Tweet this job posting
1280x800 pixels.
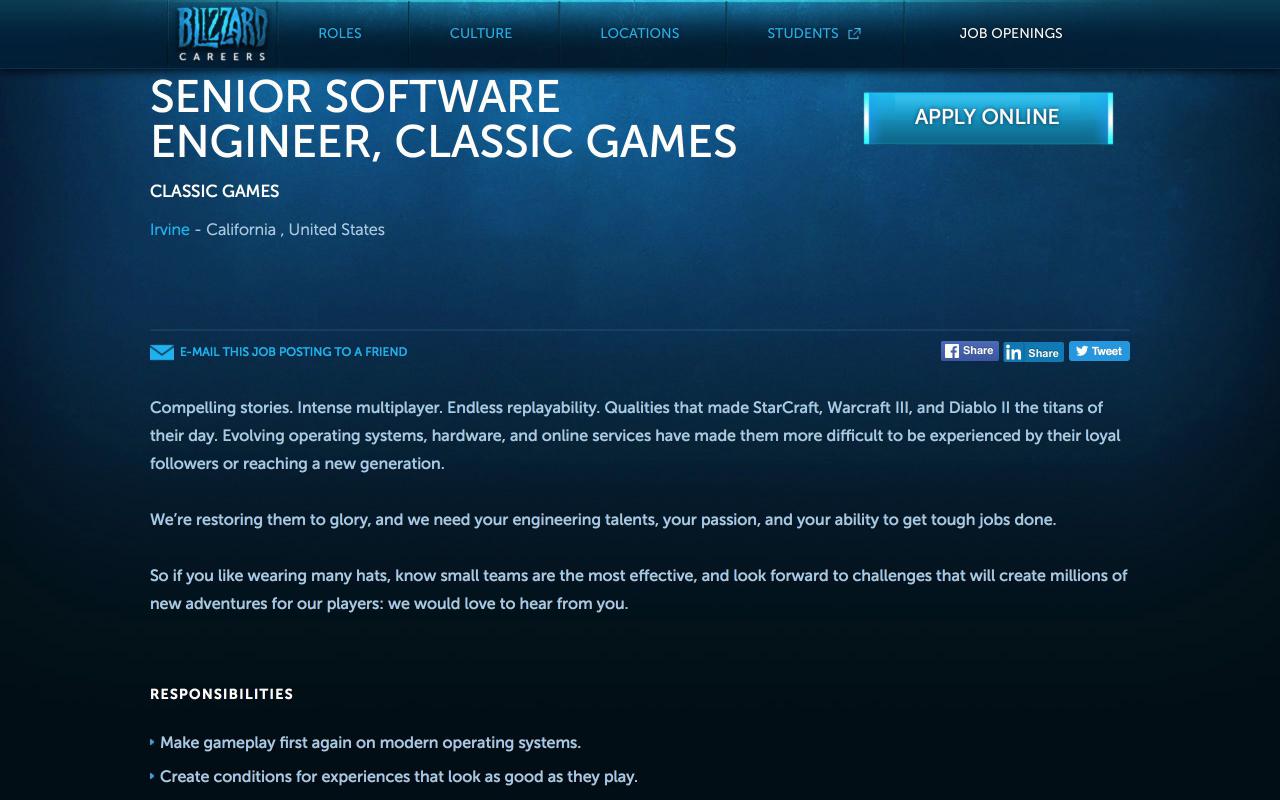[x=1099, y=351]
